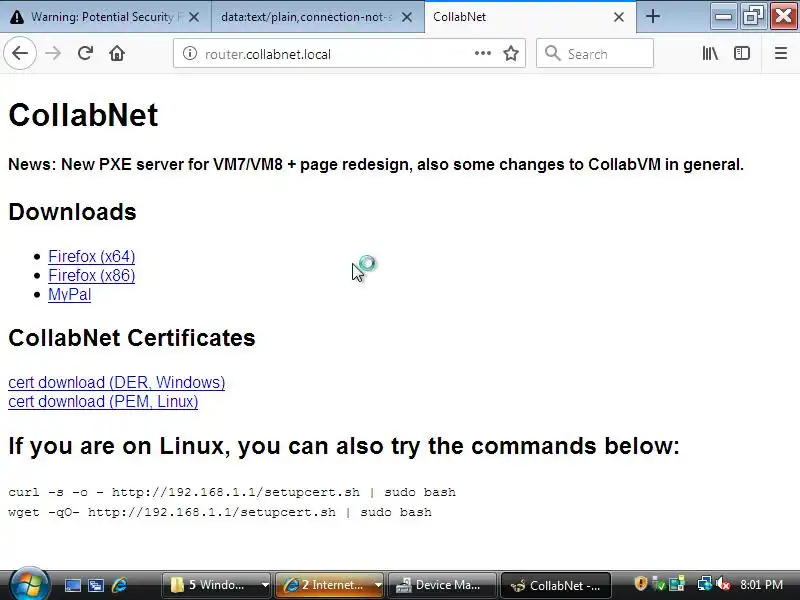Reload the current page

(x=85, y=53)
